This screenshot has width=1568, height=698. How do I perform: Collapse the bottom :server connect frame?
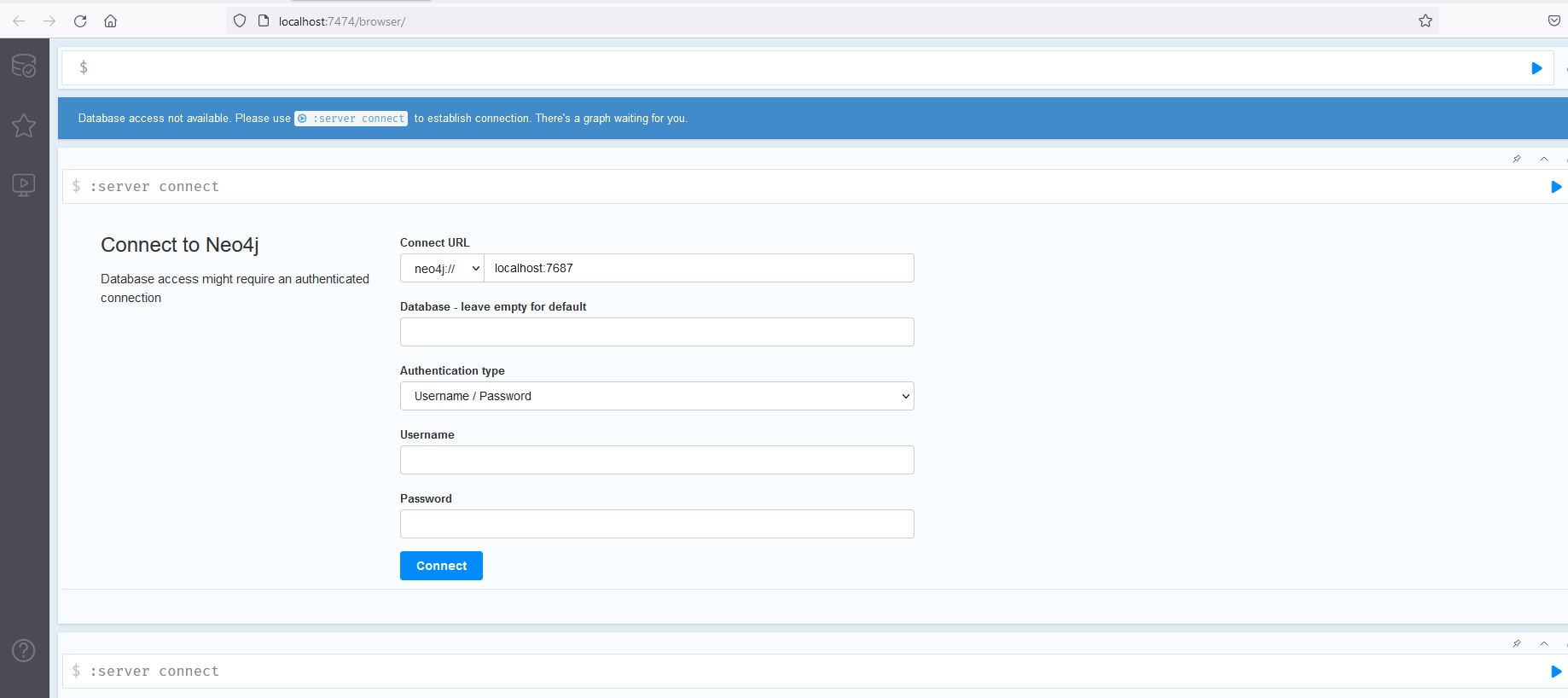click(x=1544, y=643)
